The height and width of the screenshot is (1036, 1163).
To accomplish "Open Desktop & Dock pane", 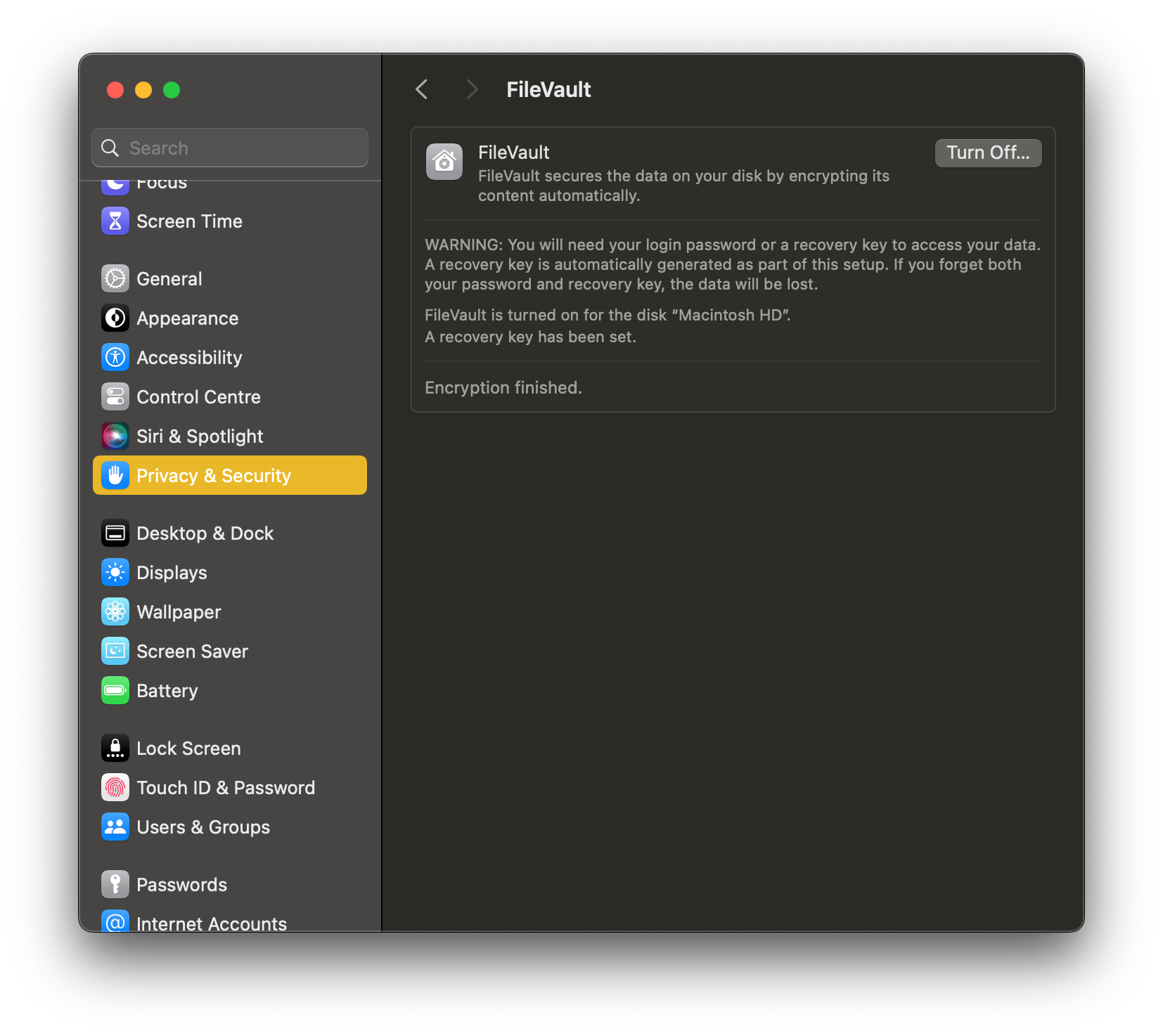I will tap(230, 533).
